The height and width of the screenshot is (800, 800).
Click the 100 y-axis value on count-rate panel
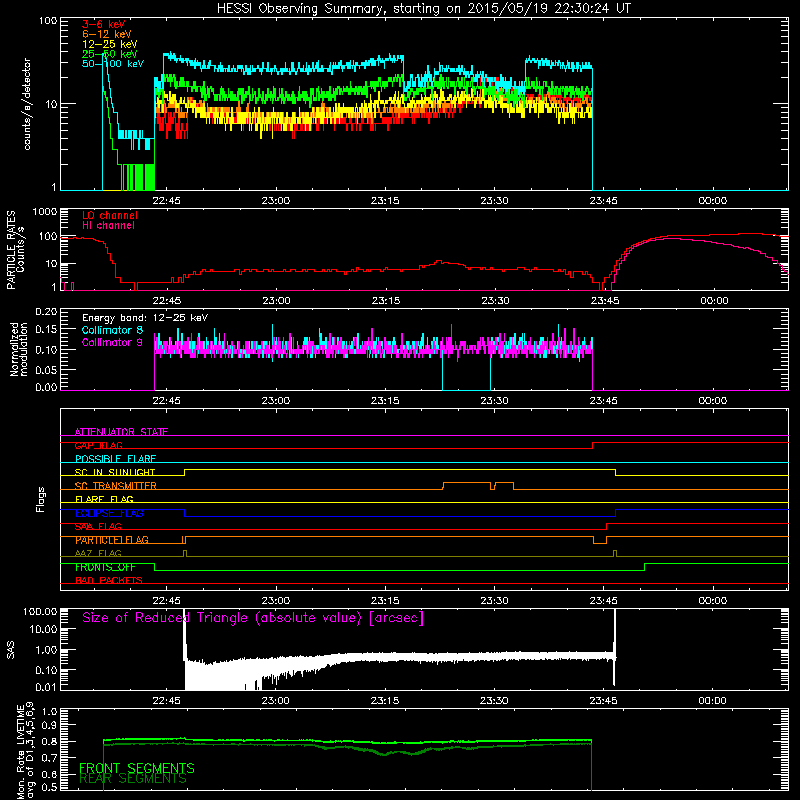coord(47,21)
